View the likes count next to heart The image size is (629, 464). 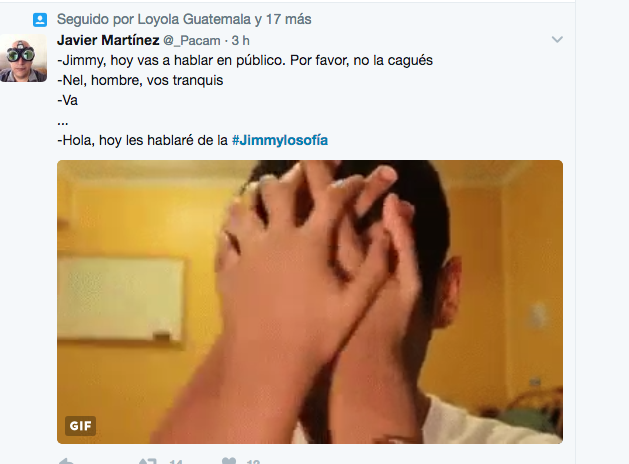253,462
